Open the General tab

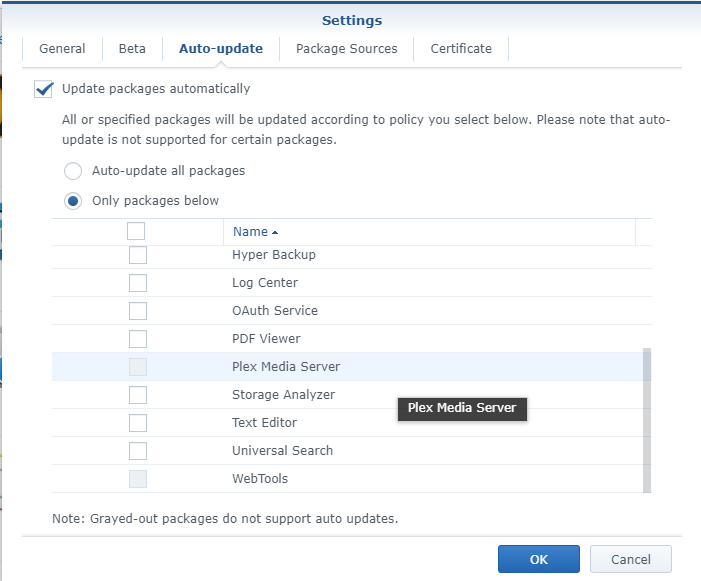coord(62,49)
